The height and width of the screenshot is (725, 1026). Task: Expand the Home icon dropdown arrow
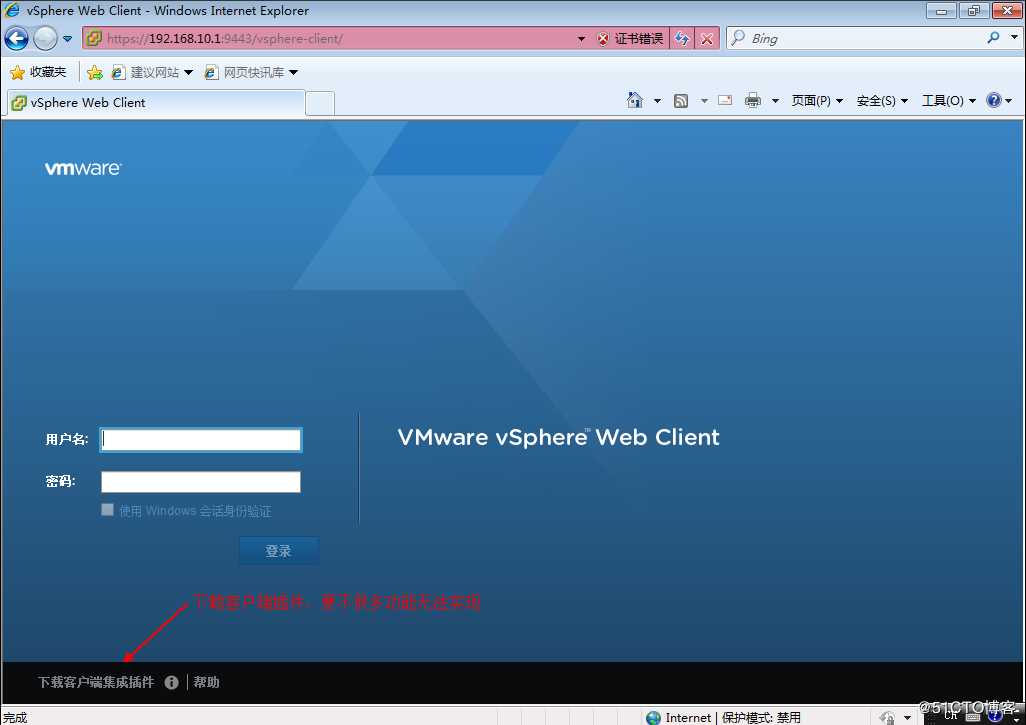657,101
